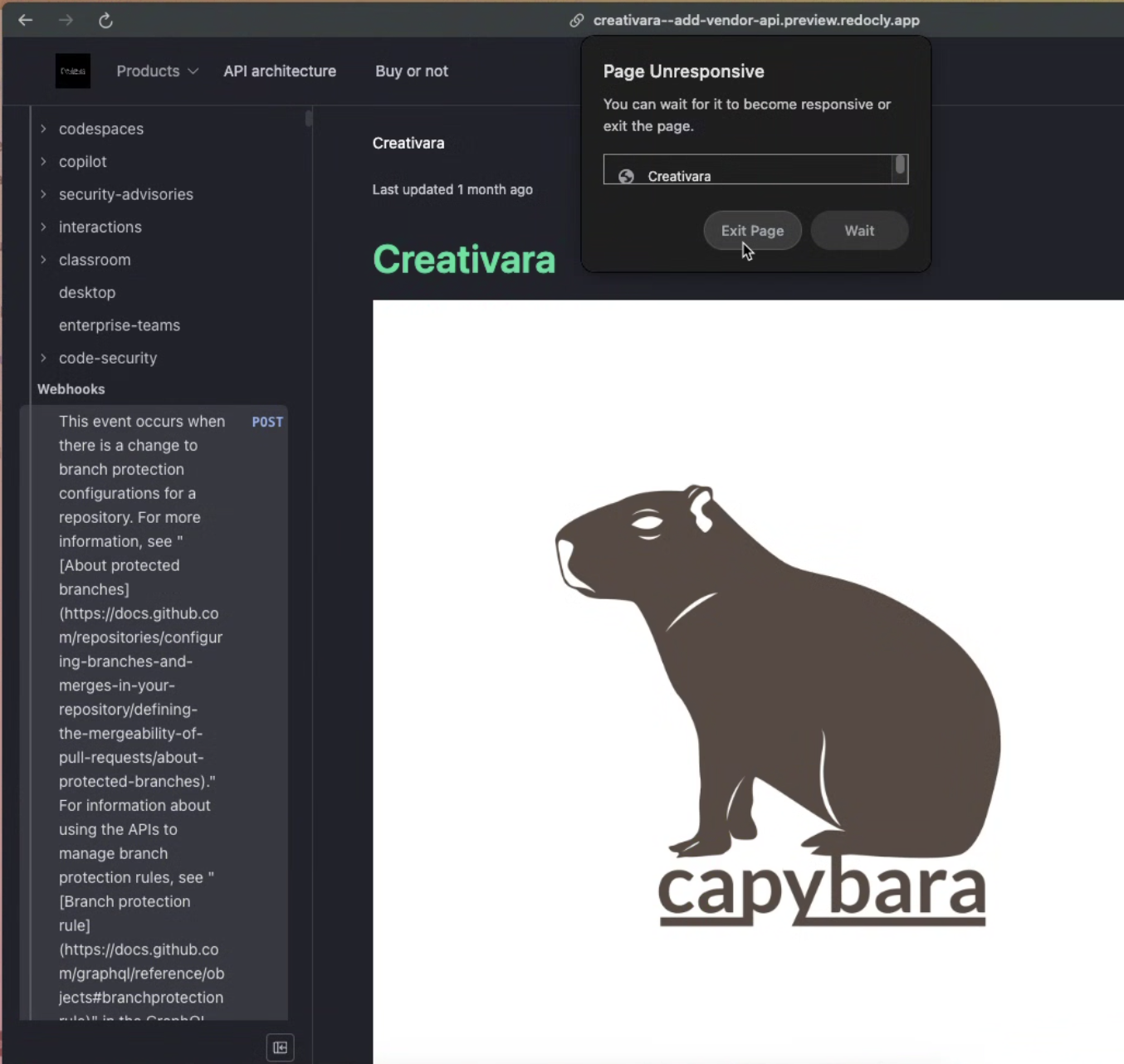The height and width of the screenshot is (1064, 1124).
Task: Click the Wait button in the dialog
Action: click(859, 231)
